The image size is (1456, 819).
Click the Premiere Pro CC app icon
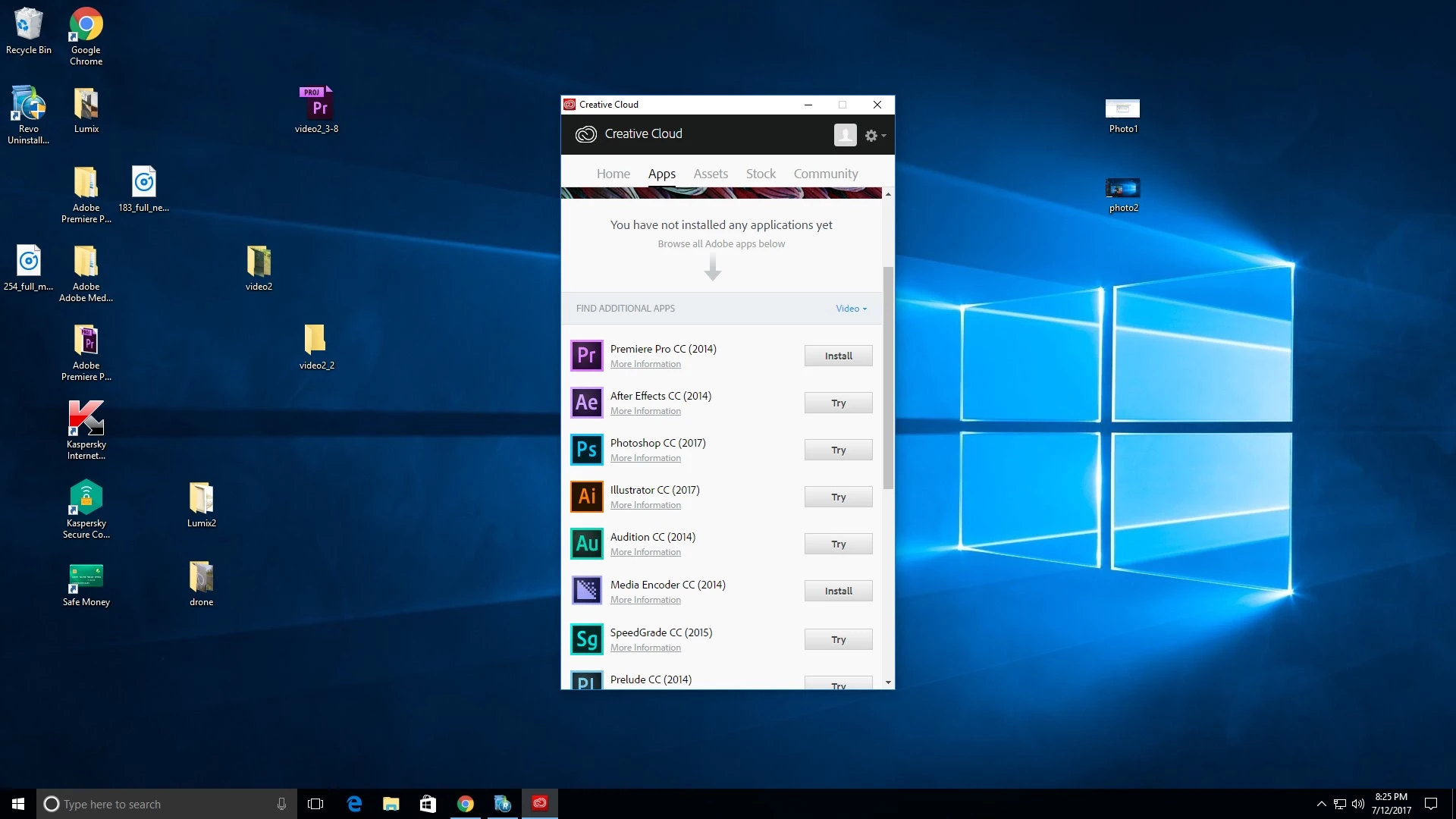coord(586,356)
